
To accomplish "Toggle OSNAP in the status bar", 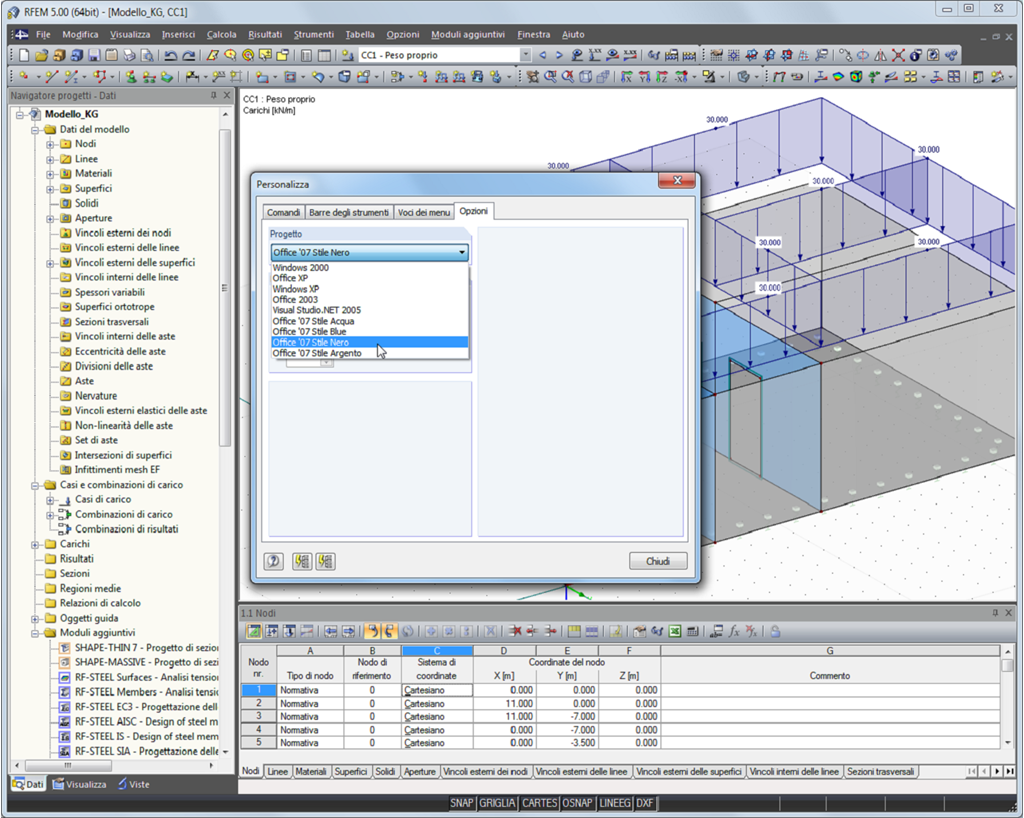I will click(x=577, y=803).
